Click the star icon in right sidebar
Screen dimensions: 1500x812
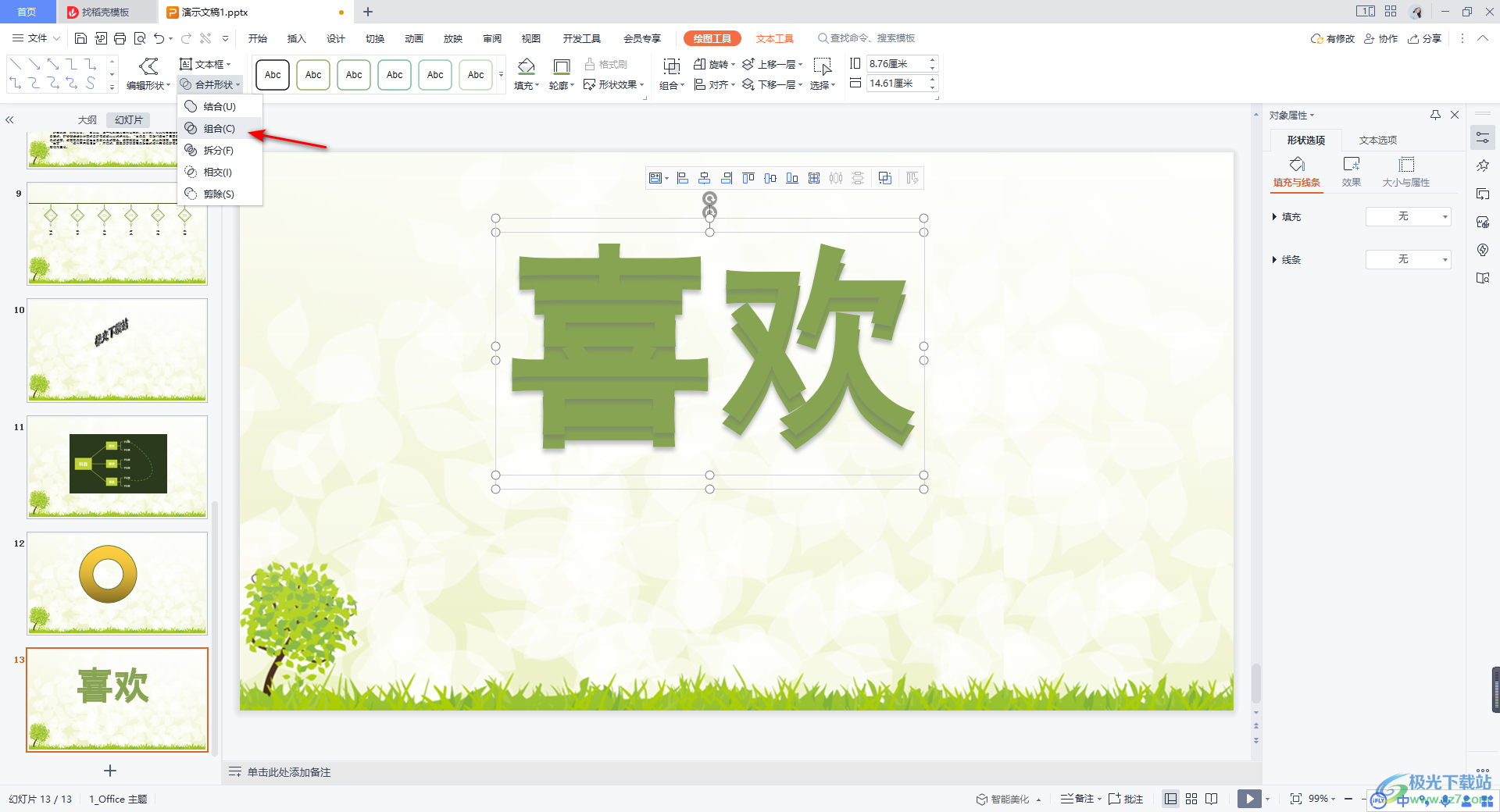pyautogui.click(x=1483, y=166)
